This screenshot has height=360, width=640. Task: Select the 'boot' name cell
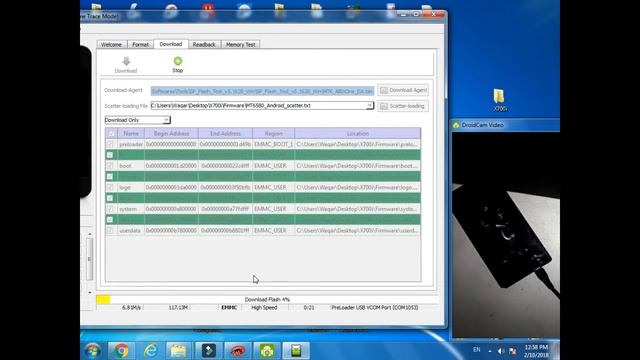click(131, 166)
